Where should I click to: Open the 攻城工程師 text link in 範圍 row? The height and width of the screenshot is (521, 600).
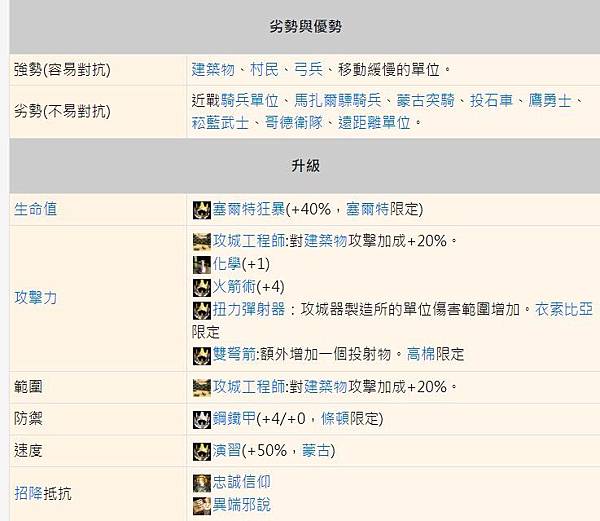coord(249,387)
